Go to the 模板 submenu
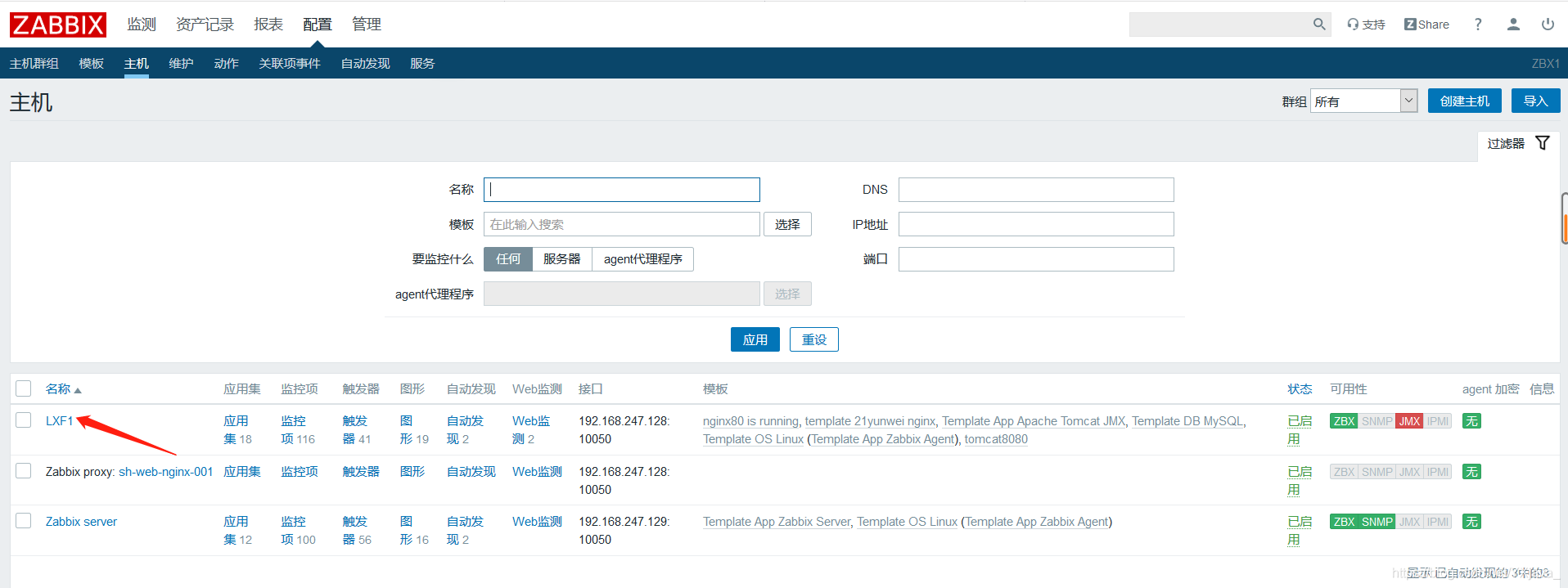Viewport: 1568px width, 588px height. [92, 64]
